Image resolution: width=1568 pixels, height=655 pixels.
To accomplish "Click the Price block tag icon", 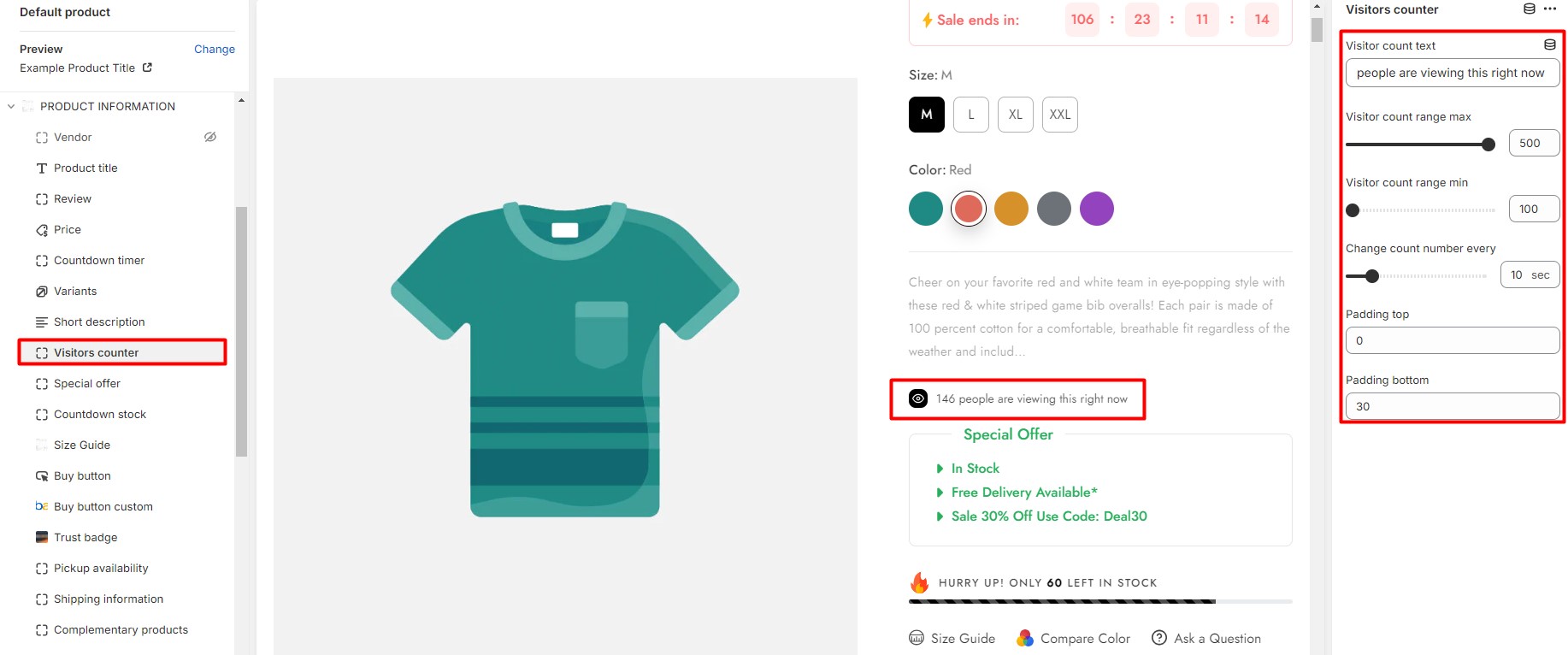I will (x=42, y=230).
